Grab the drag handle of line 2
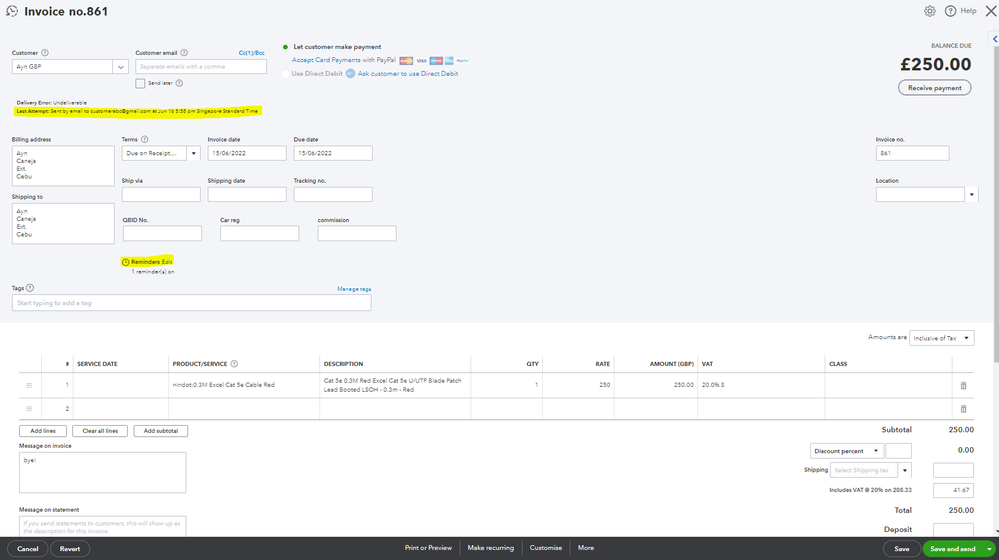Screen dimensions: 999x560 [x=29, y=409]
